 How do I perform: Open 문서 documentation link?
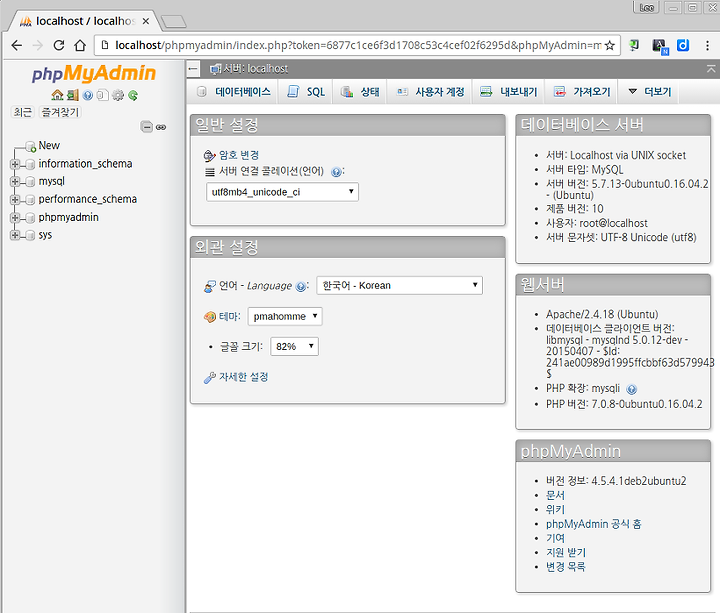555,495
